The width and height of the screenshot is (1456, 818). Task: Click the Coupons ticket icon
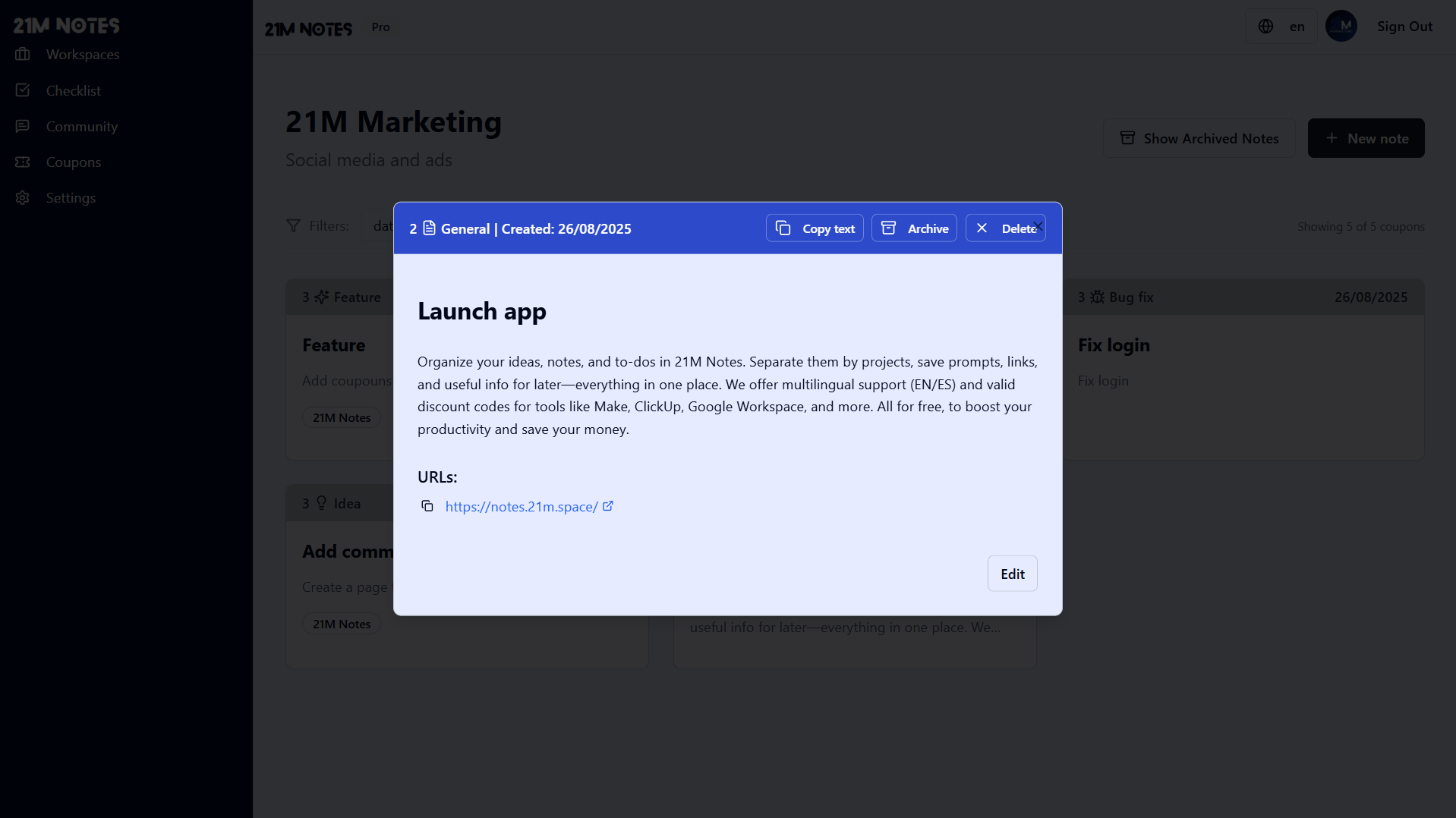[23, 162]
